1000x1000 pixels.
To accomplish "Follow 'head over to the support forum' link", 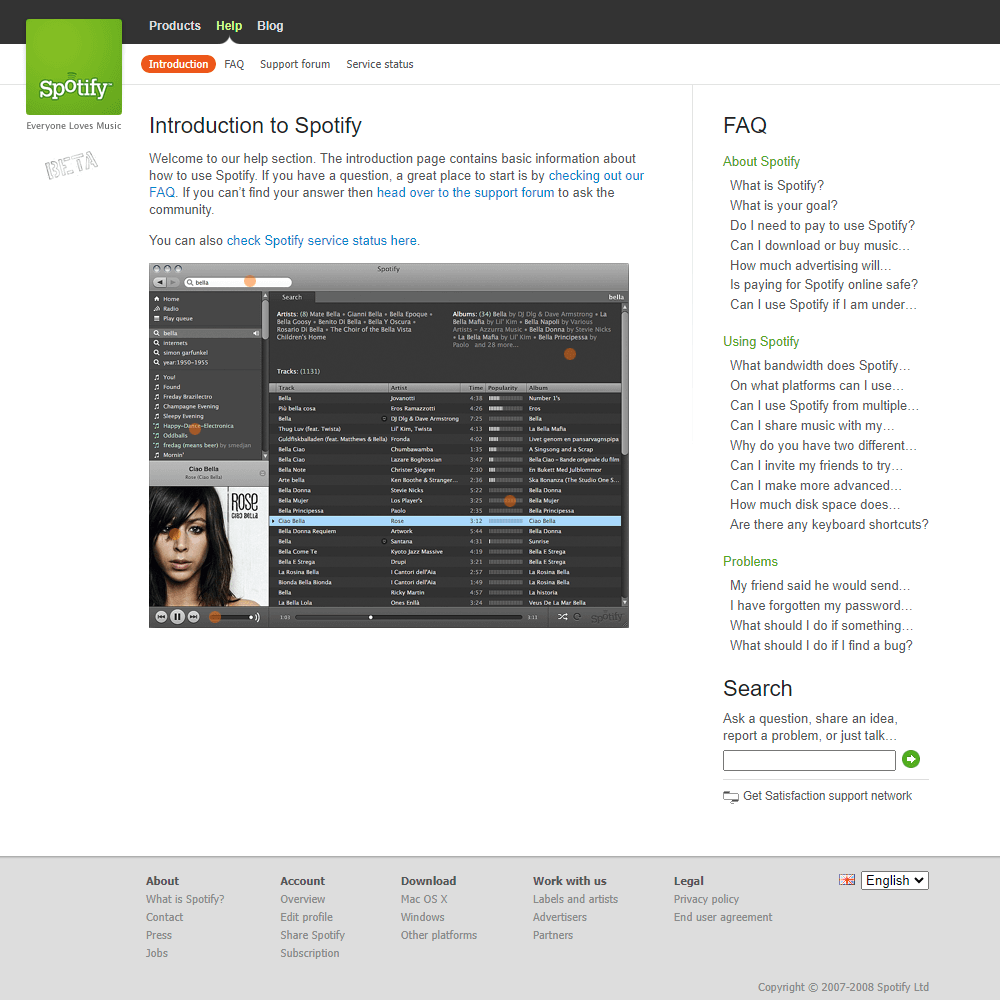I will click(466, 193).
